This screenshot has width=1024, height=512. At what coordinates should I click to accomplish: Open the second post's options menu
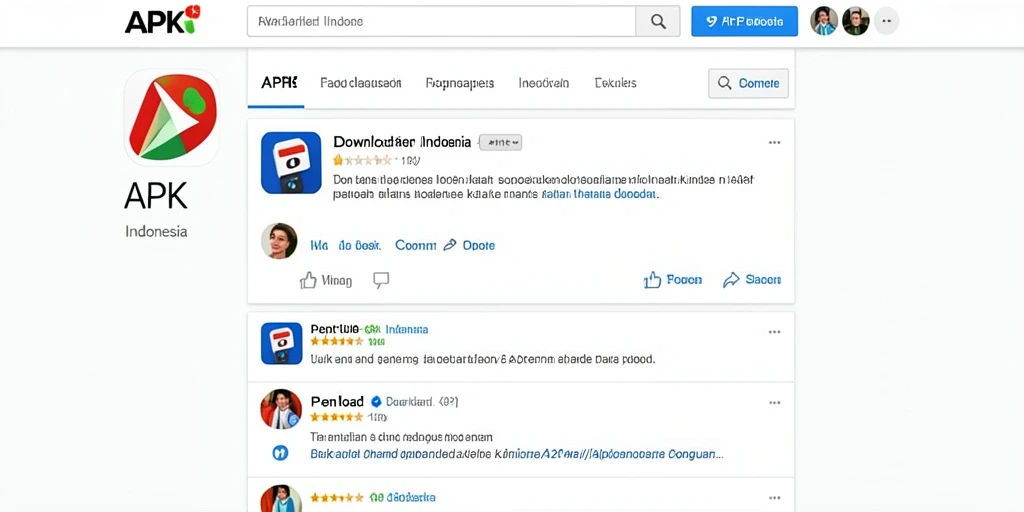click(x=775, y=332)
